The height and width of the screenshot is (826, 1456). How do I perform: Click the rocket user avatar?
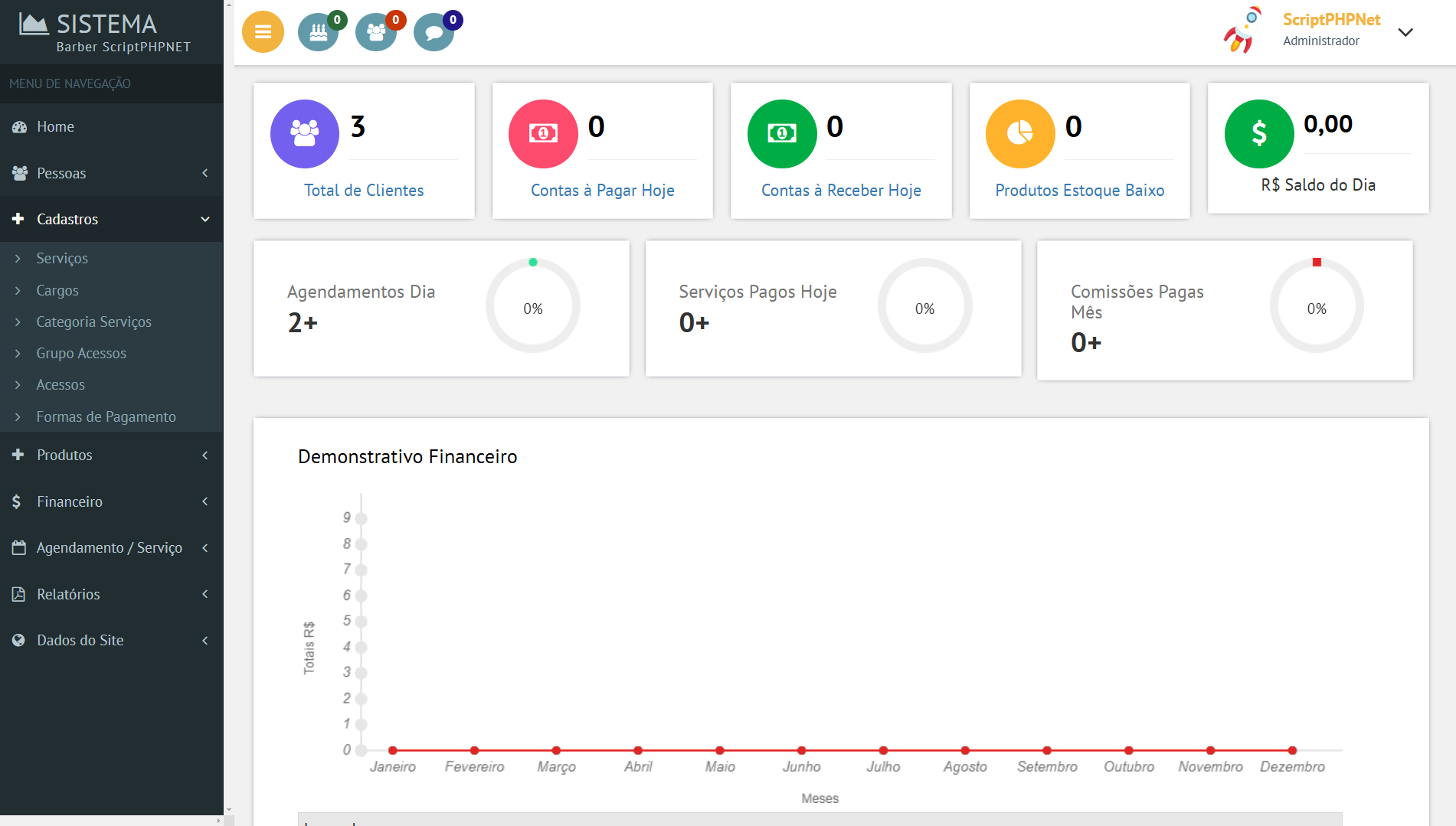(1242, 31)
